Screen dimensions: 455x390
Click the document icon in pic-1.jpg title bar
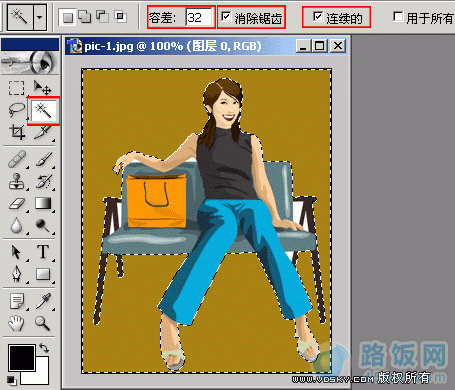[x=74, y=46]
